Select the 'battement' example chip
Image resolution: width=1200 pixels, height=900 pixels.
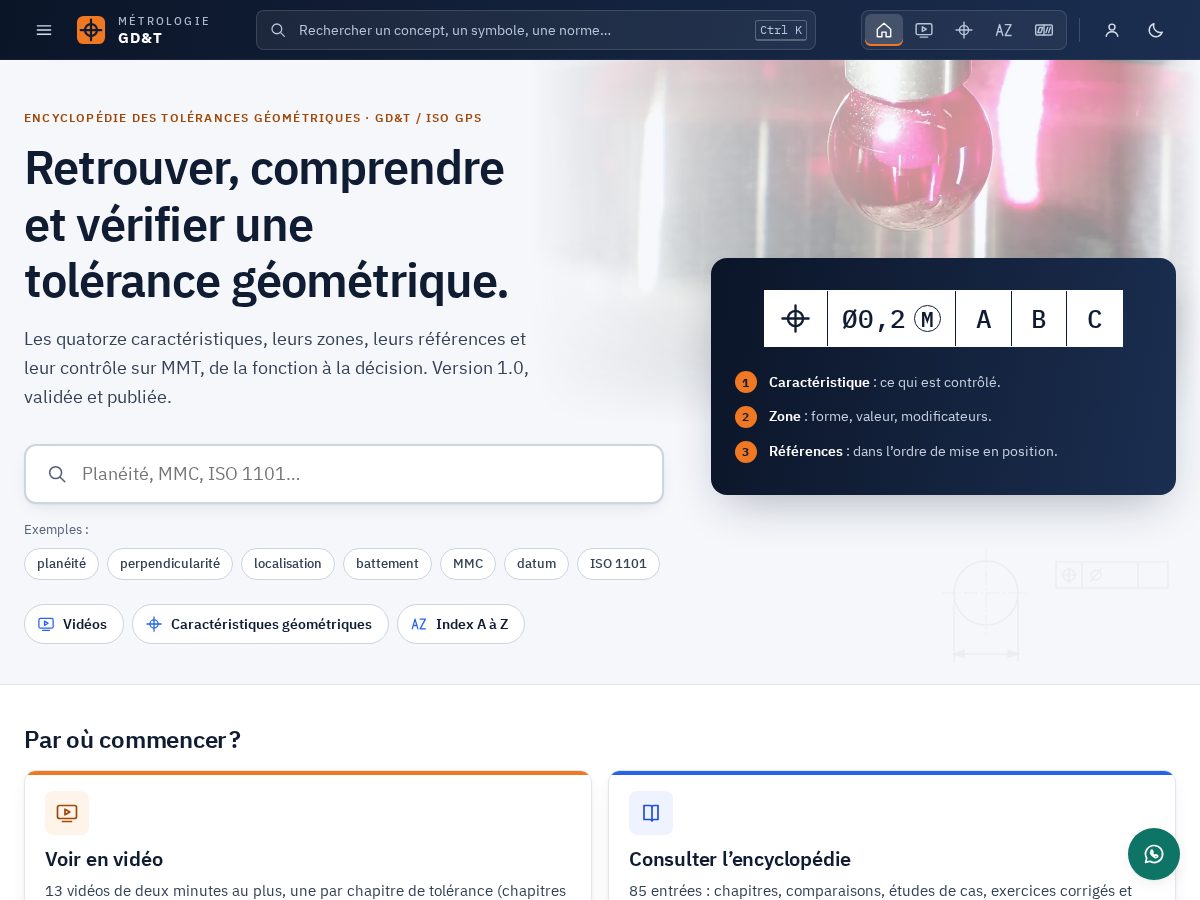pos(387,564)
